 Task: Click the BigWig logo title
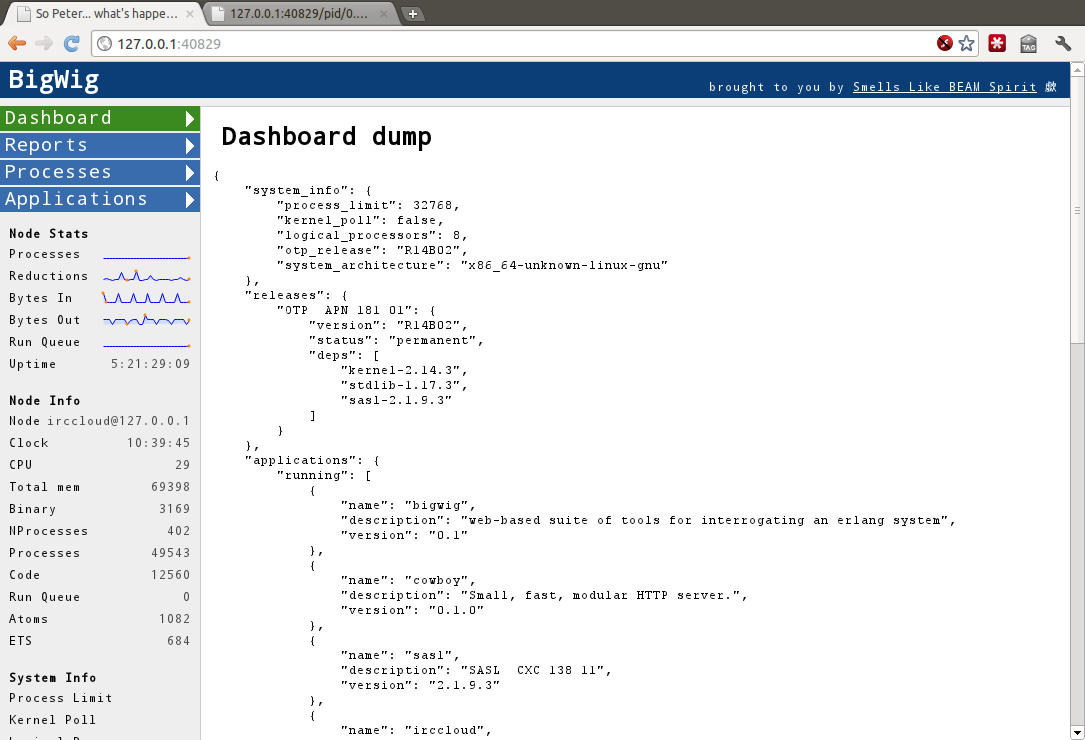click(x=54, y=80)
